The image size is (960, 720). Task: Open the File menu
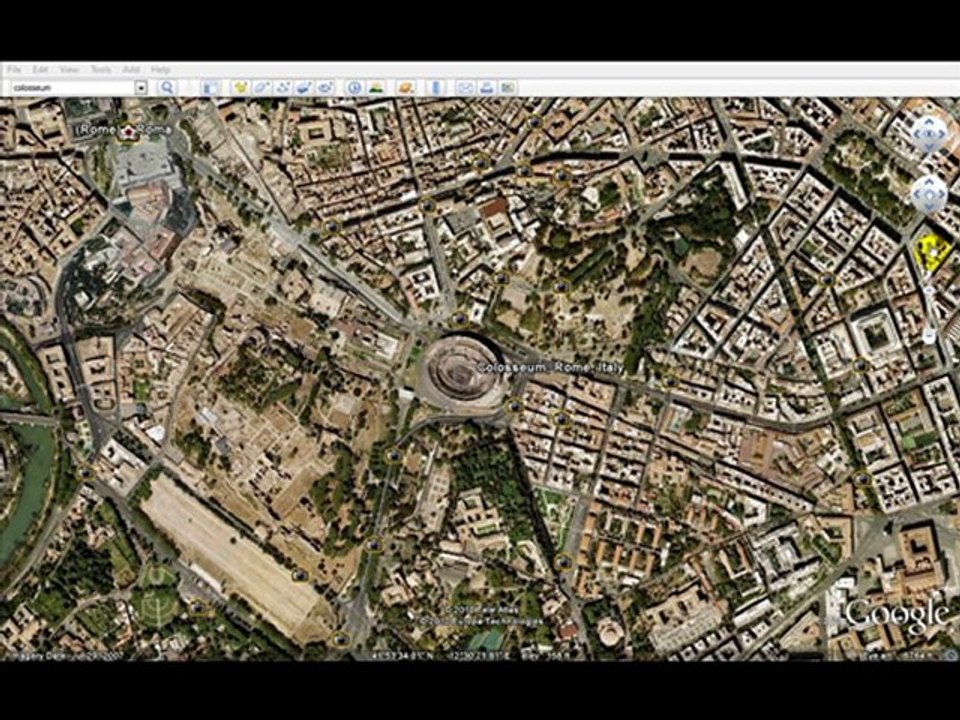click(14, 70)
